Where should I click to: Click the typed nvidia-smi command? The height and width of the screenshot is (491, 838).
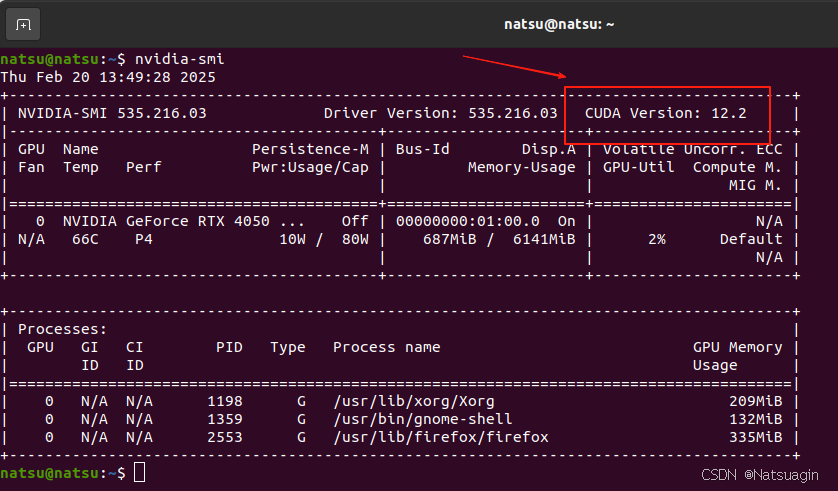click(x=180, y=59)
